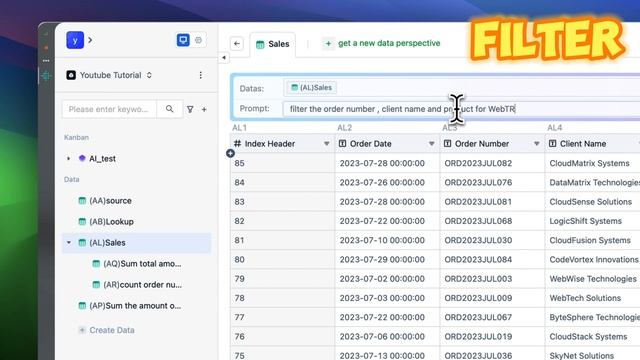Click the blue 'y' workspace logo
This screenshot has height=360, width=640.
pos(75,40)
